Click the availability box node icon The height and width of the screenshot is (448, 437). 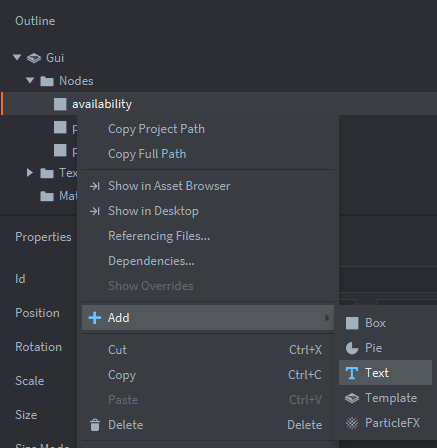60,104
